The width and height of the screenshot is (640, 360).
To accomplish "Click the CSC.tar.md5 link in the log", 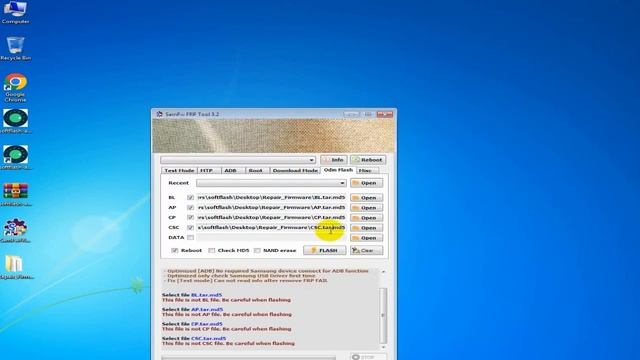I will tap(209, 338).
